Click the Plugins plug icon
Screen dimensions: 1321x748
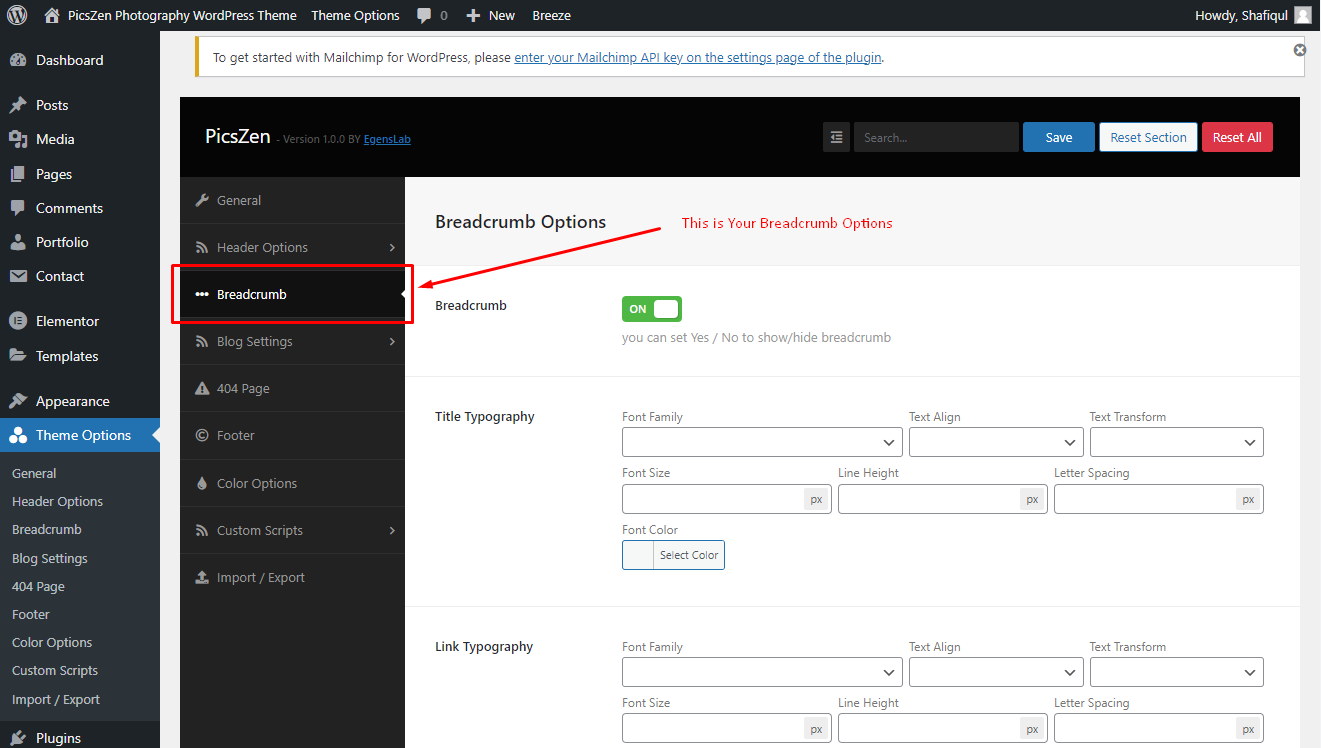click(x=18, y=738)
